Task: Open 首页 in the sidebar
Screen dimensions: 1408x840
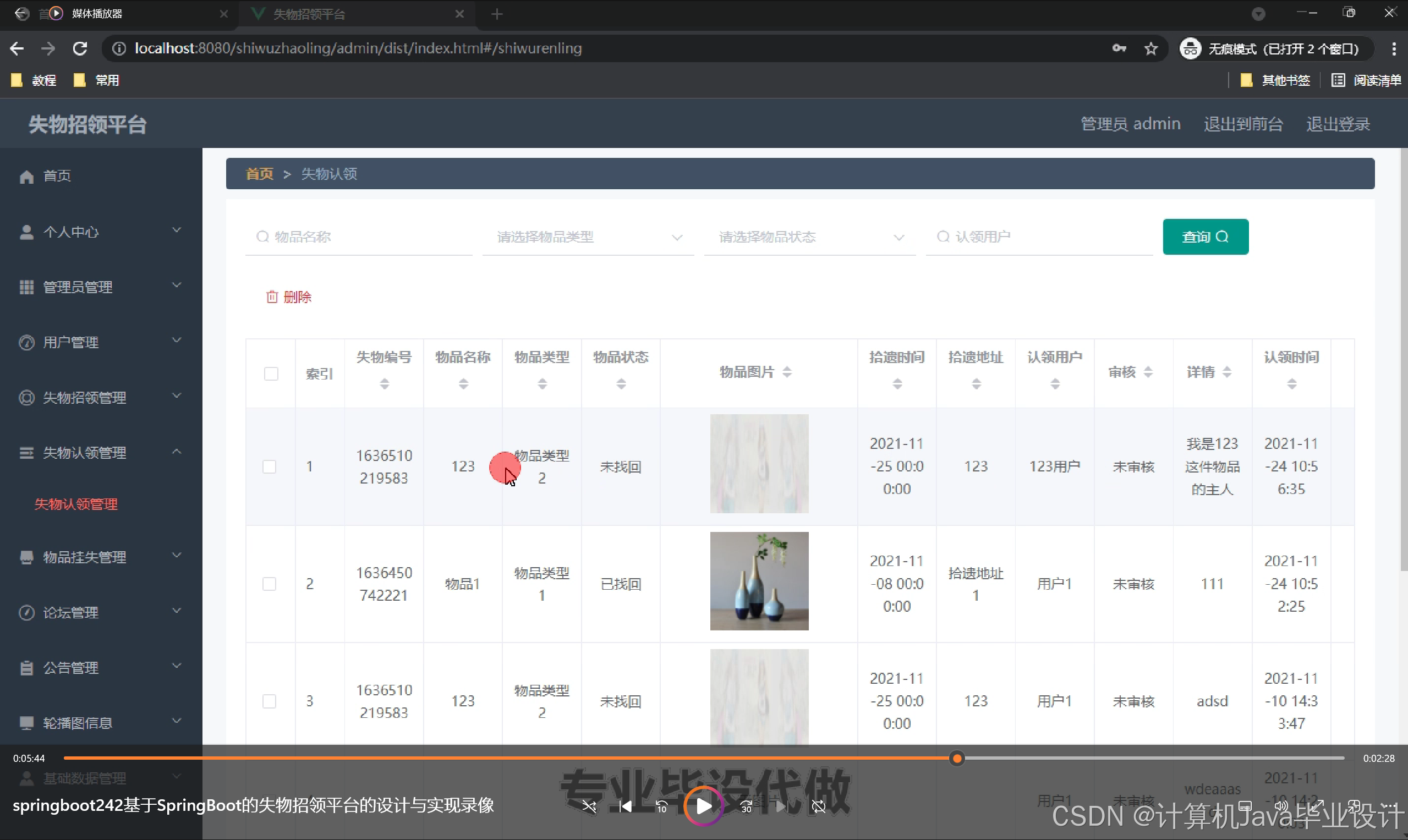Action: point(57,176)
